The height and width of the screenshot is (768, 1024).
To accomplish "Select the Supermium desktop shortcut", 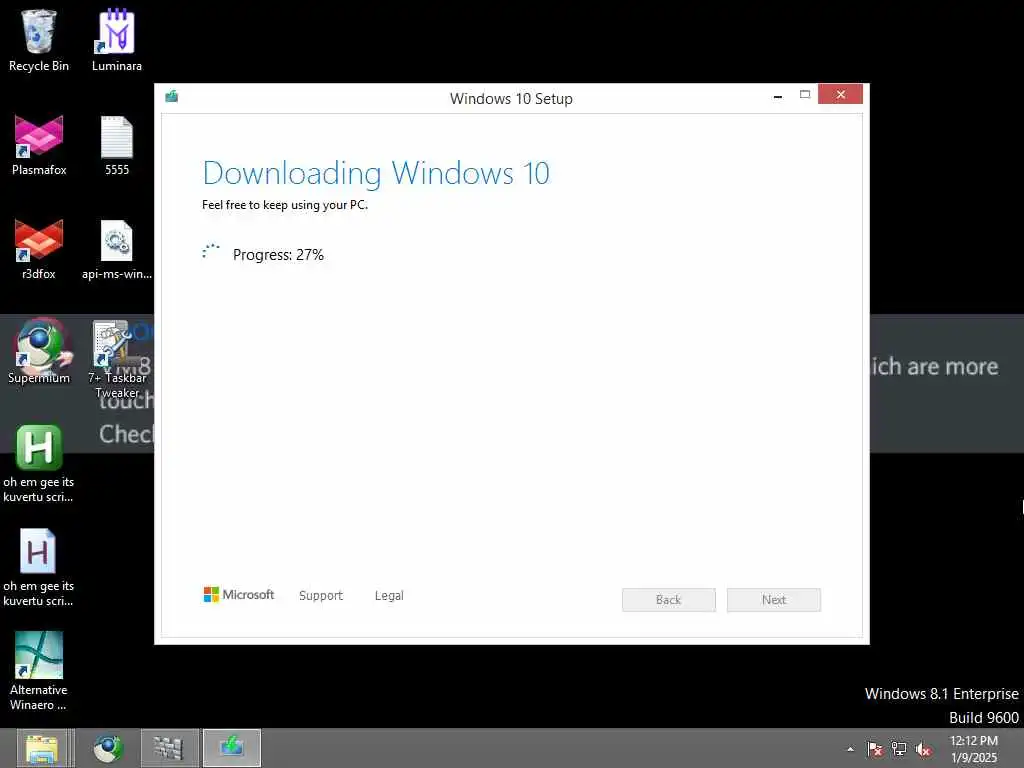I will [39, 351].
